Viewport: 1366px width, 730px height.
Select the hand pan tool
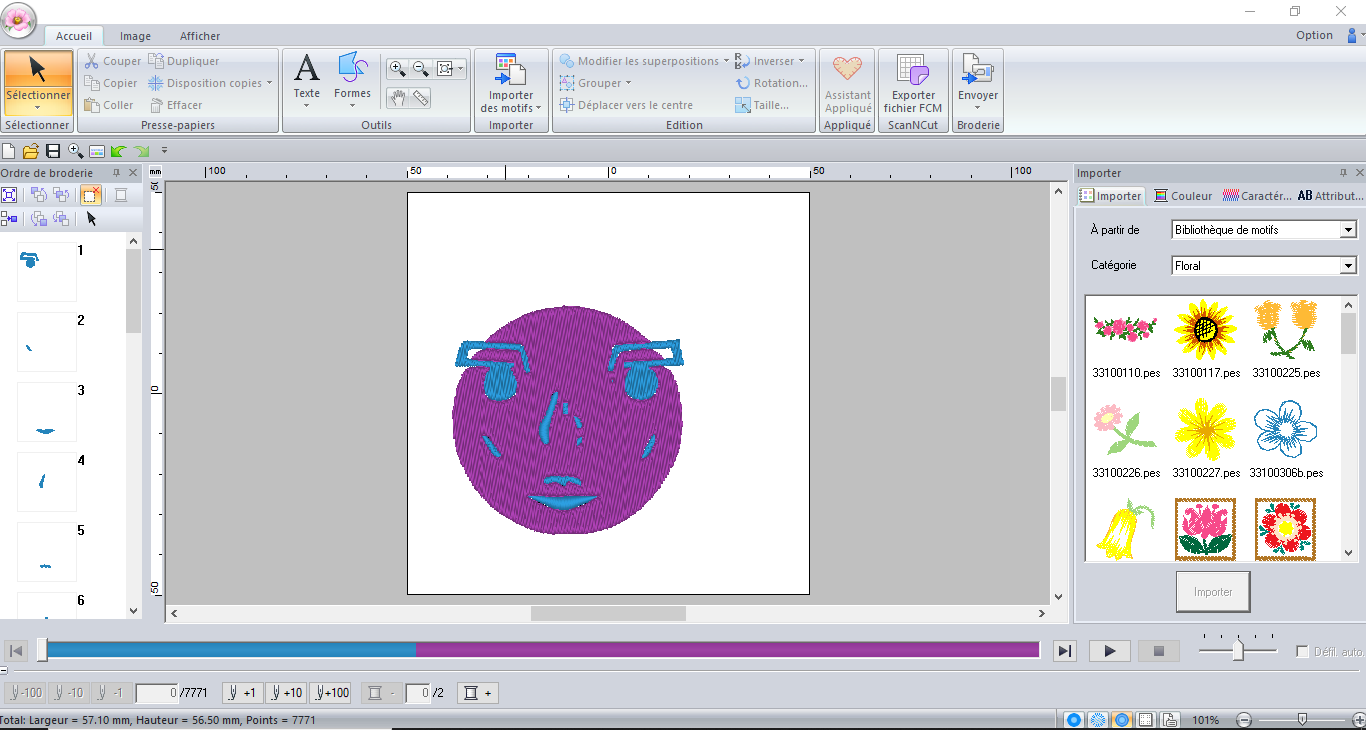coord(398,97)
